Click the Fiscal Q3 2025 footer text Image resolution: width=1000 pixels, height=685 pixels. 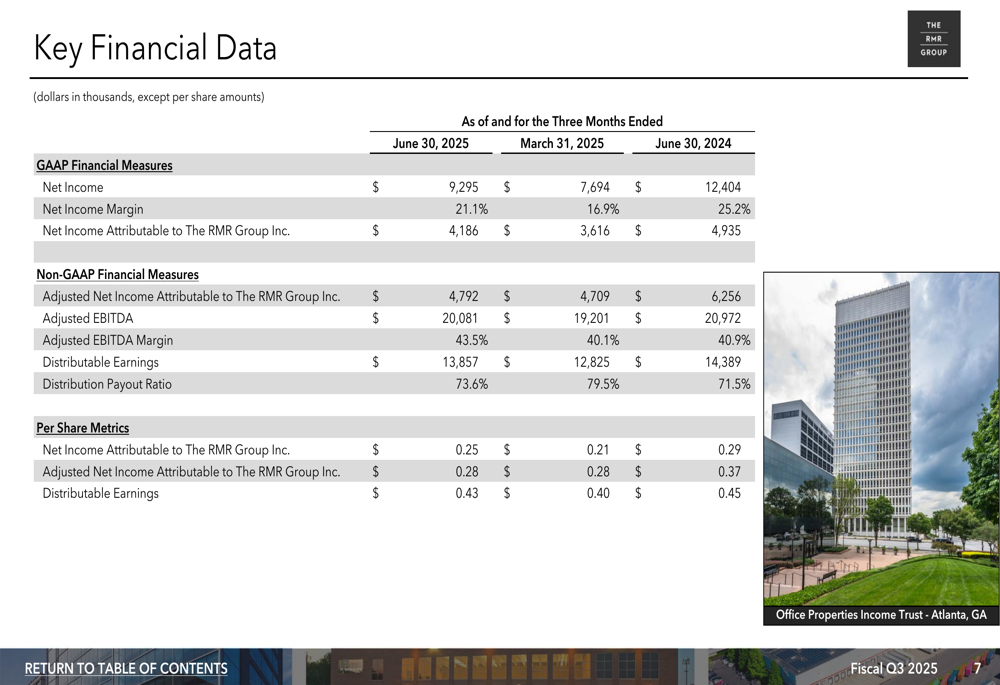894,668
